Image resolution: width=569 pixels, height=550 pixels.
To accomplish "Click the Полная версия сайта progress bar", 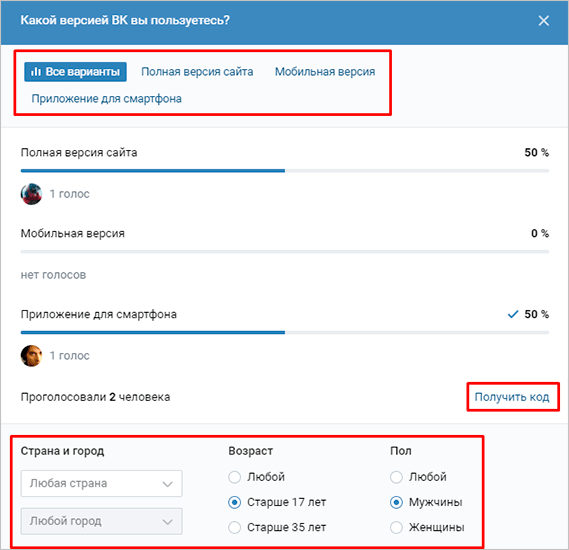I will 285,171.
